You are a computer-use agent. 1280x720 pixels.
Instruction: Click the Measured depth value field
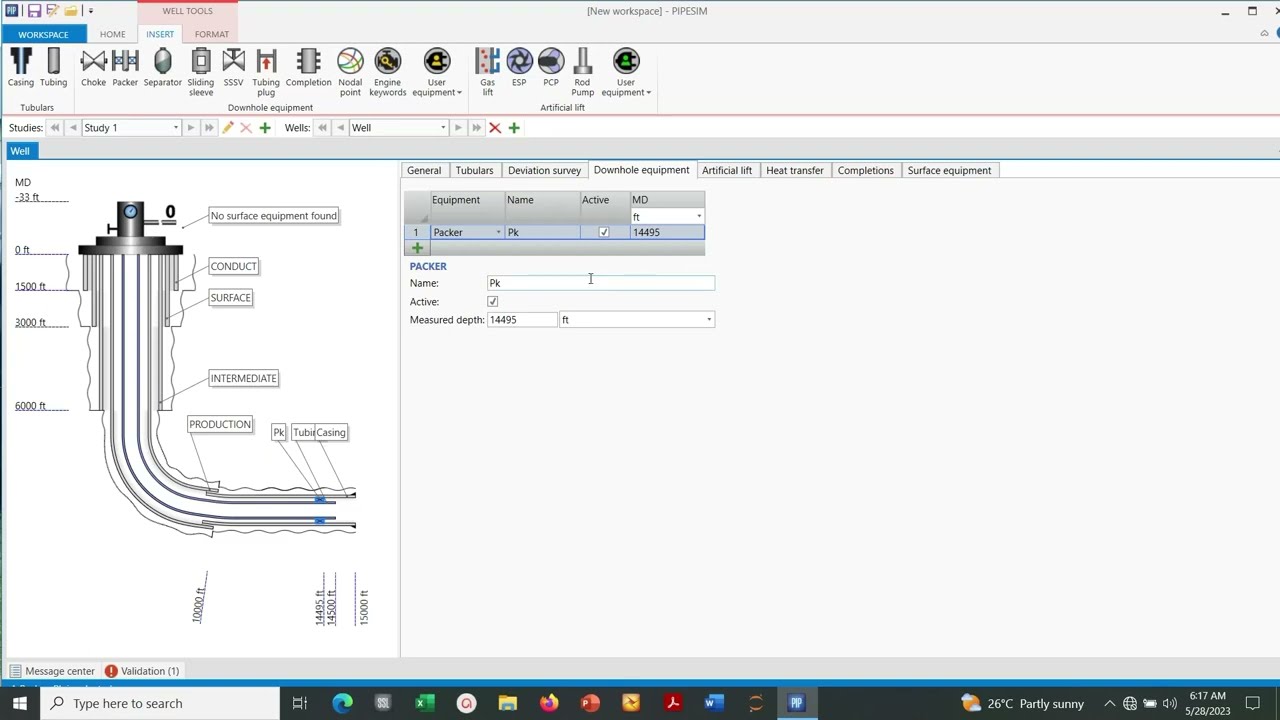521,320
